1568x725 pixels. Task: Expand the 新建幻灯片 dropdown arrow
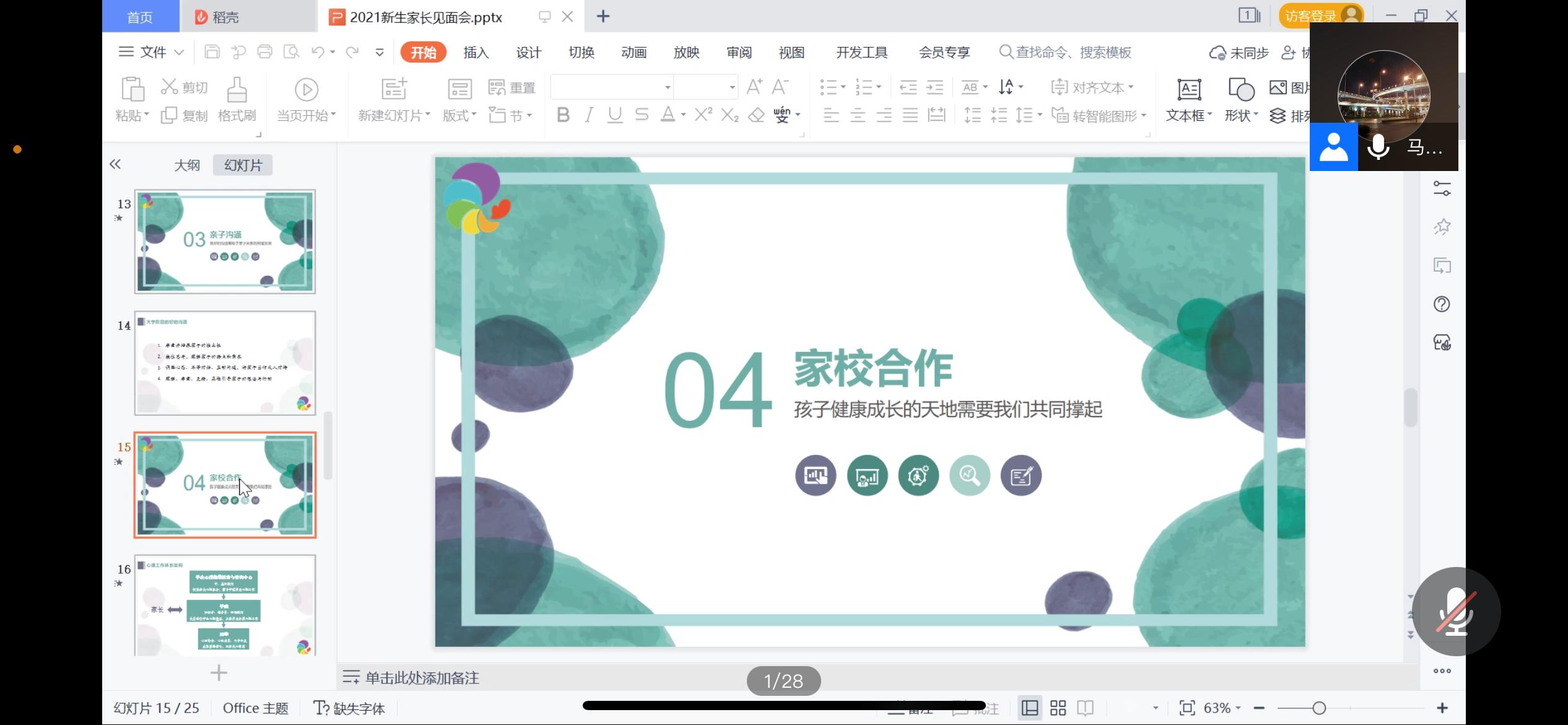click(x=428, y=115)
